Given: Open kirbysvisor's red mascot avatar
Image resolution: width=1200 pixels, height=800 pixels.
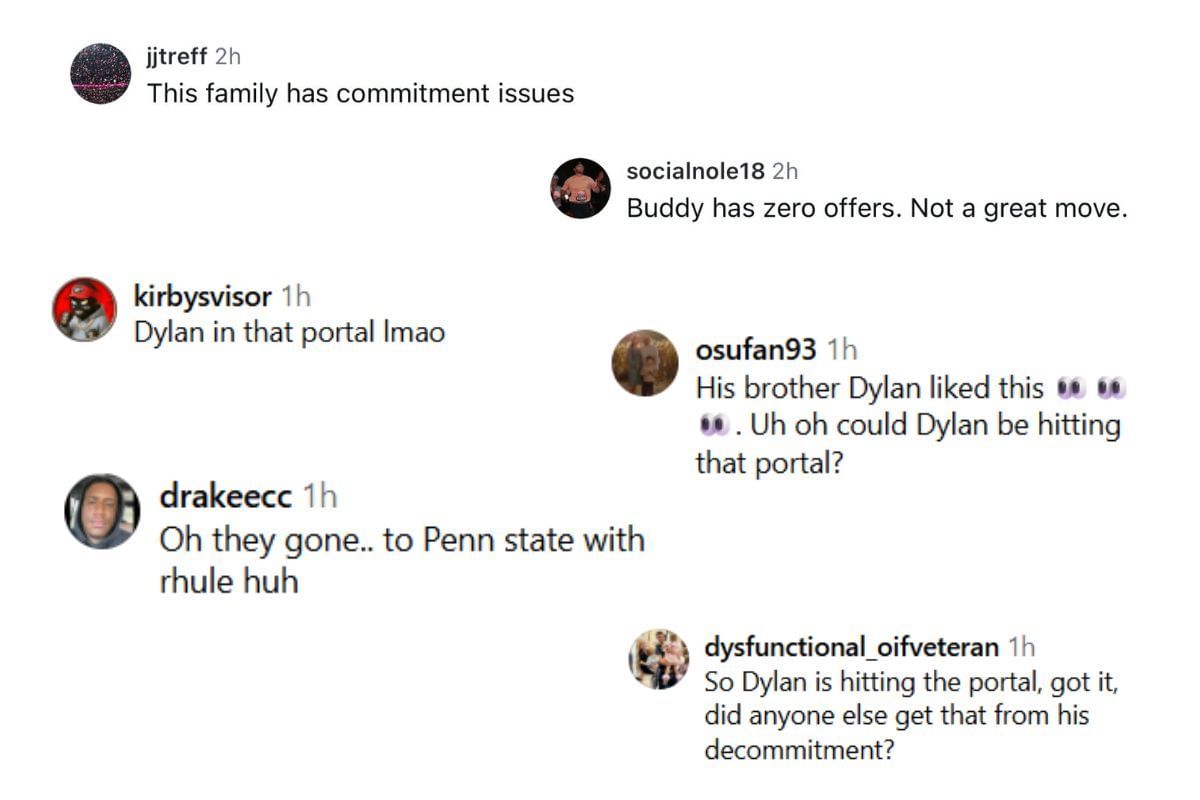Looking at the screenshot, I should pos(84,309).
